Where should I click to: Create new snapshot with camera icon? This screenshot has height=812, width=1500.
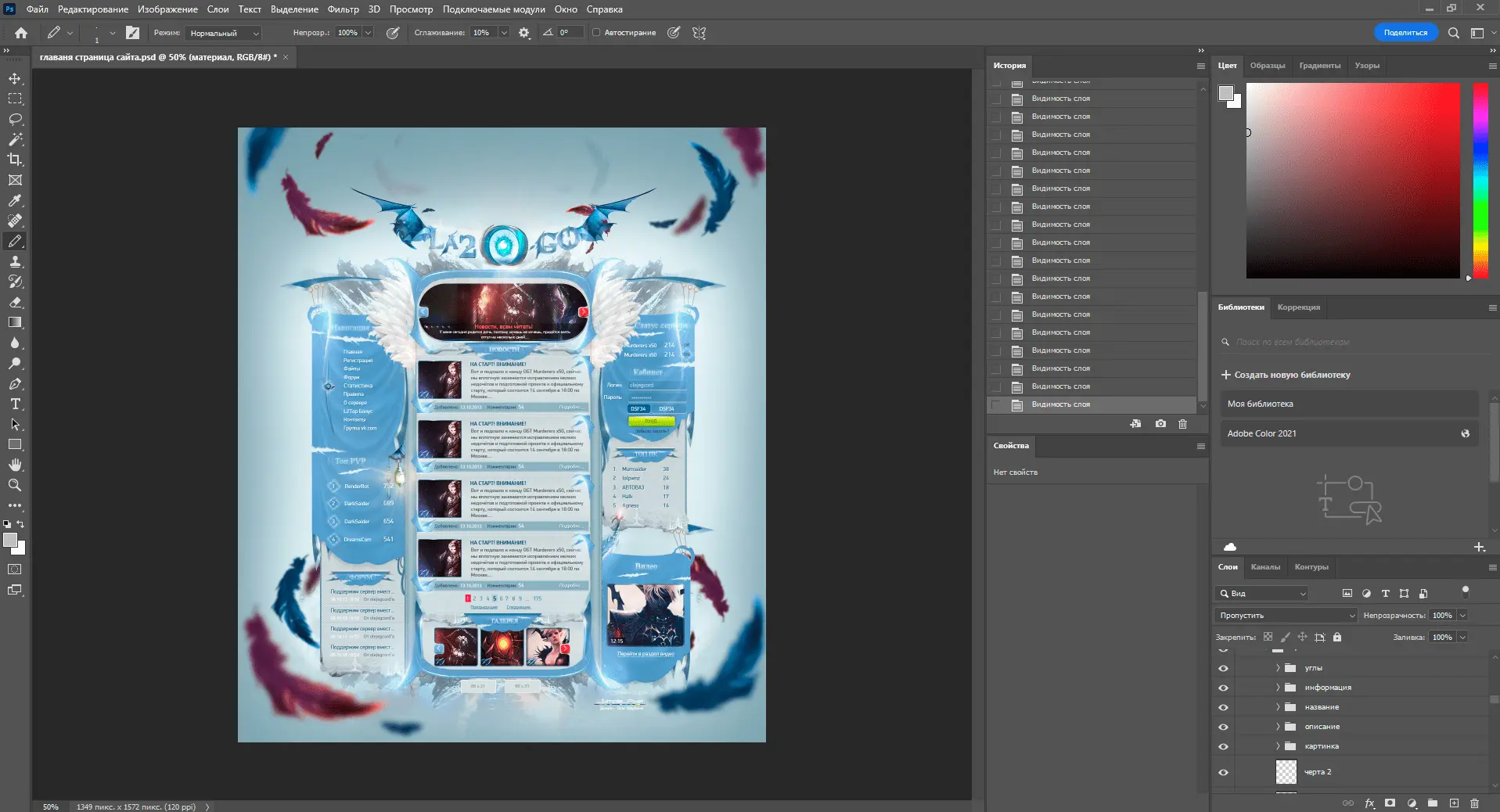pyautogui.click(x=1160, y=424)
